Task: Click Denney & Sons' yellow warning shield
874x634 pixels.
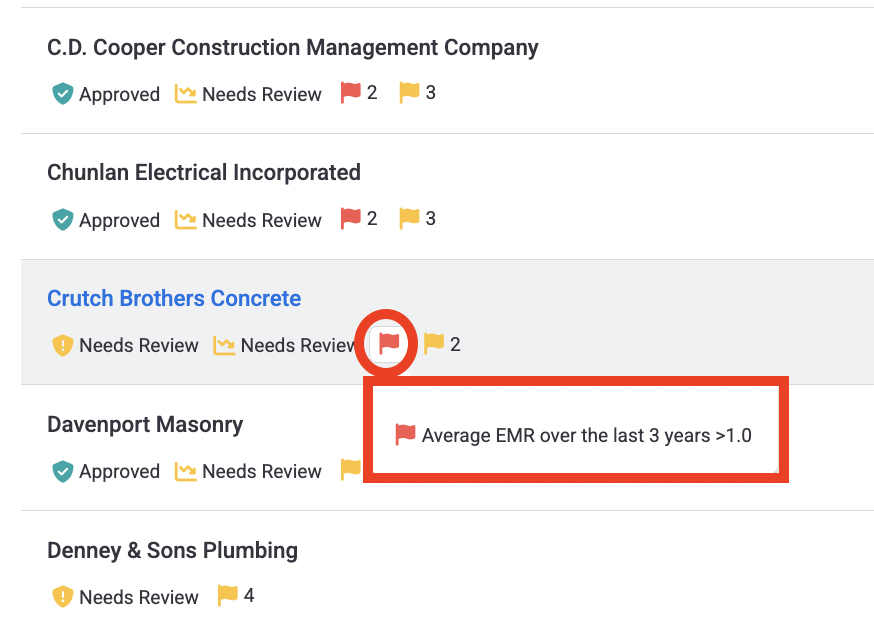Action: point(62,597)
